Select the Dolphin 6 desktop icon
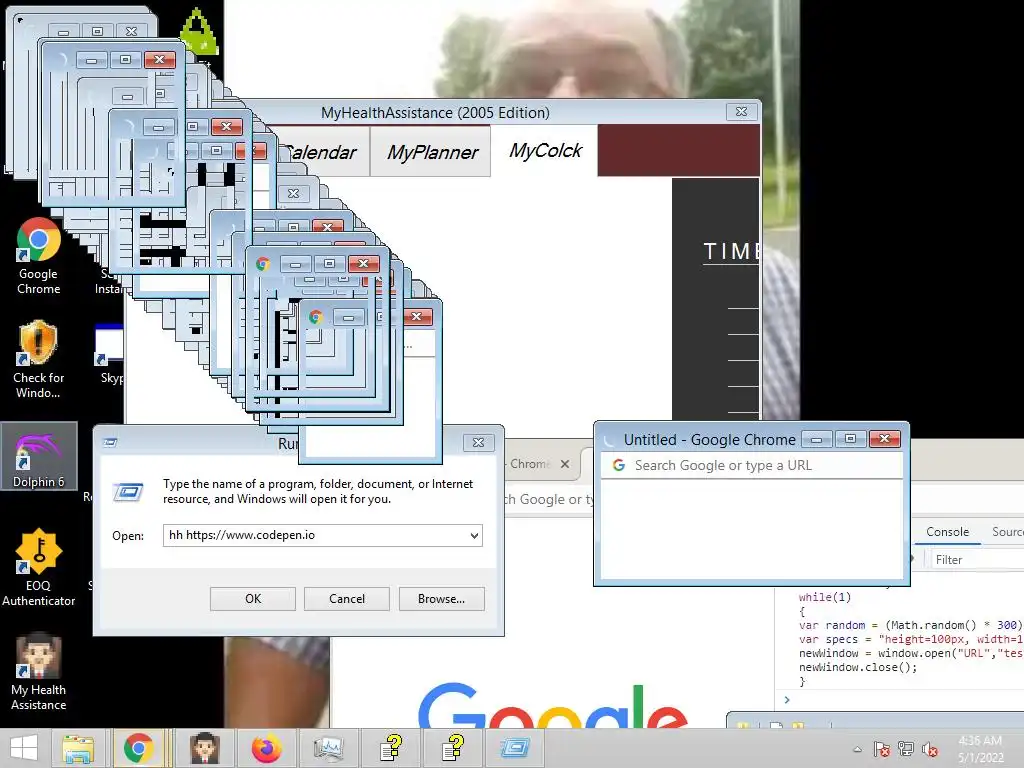 click(x=39, y=456)
